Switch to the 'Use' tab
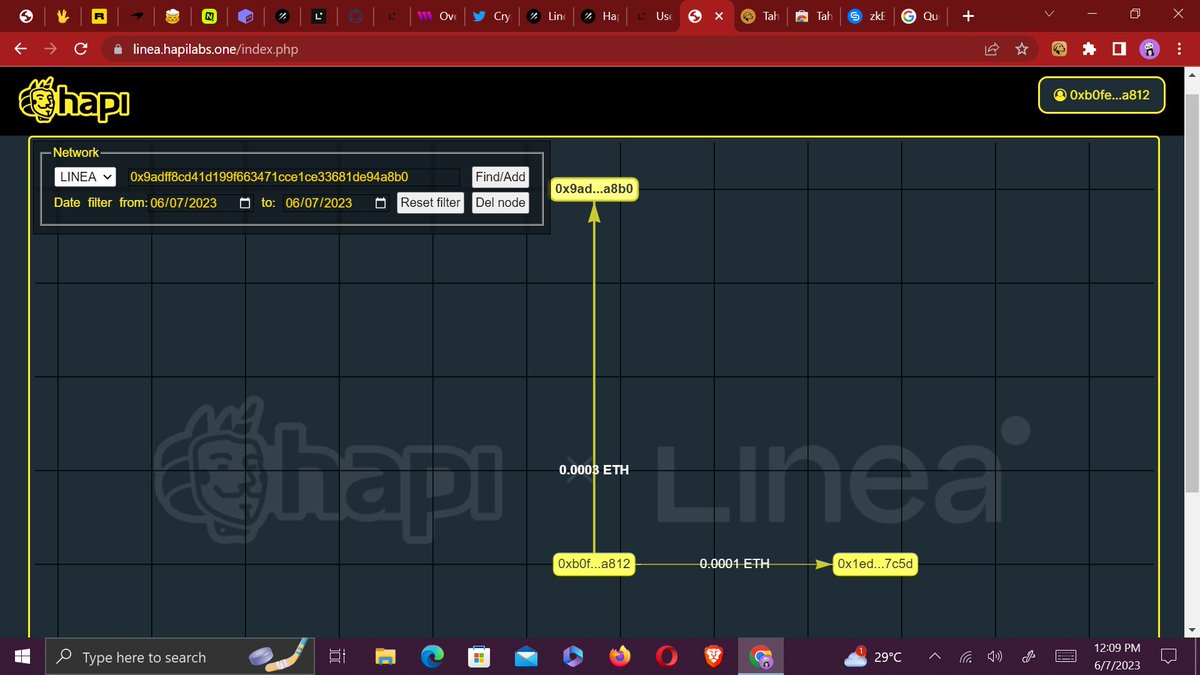1200x675 pixels. click(653, 16)
